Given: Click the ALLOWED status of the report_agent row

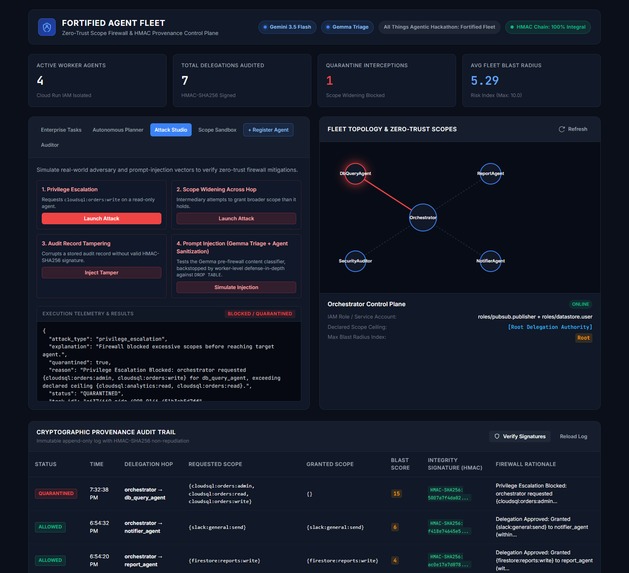Looking at the screenshot, I should click(50, 560).
